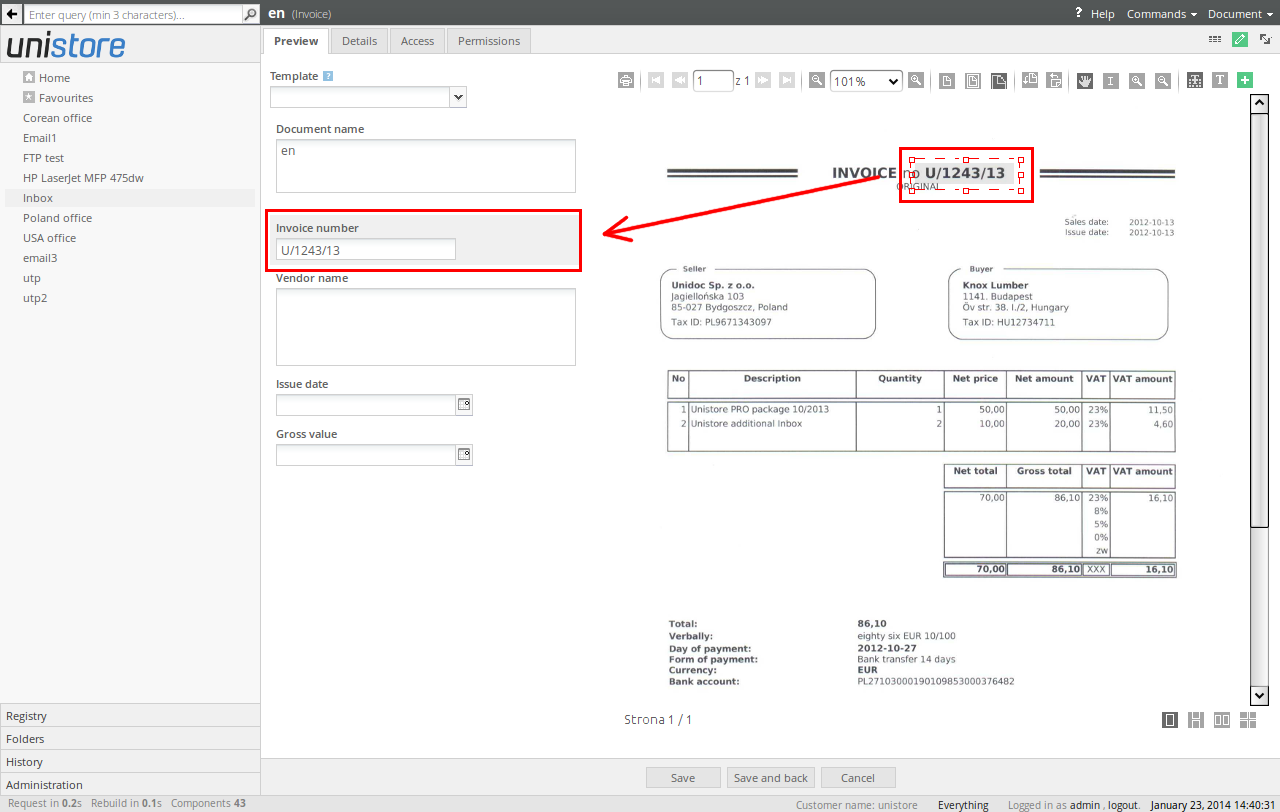The image size is (1280, 812).
Task: Jump to last page of document
Action: (787, 81)
